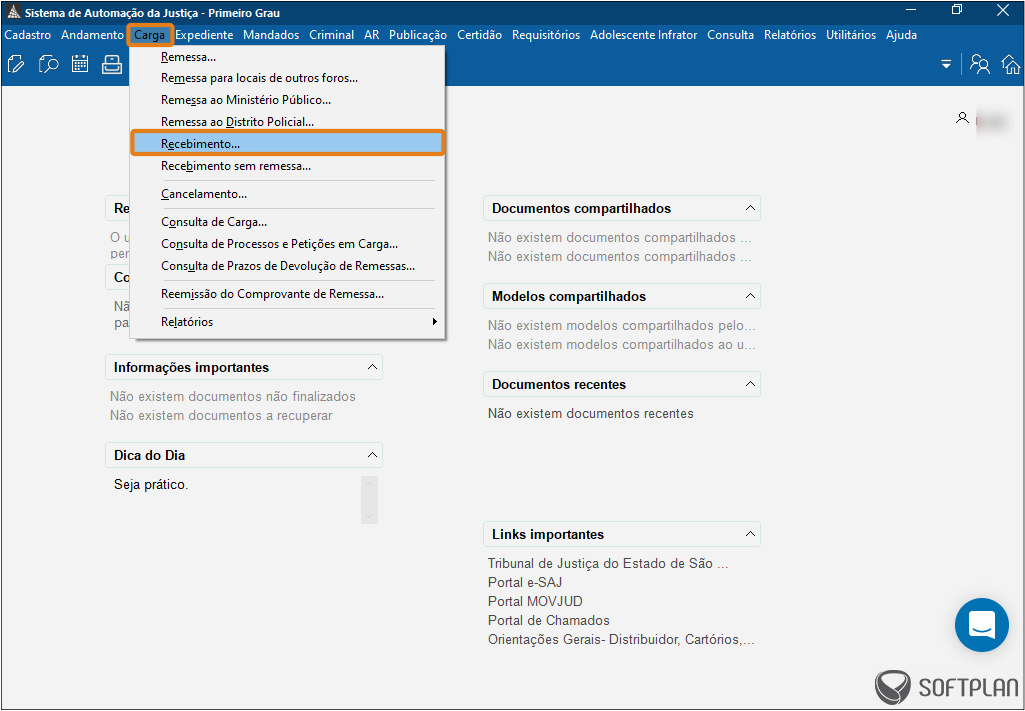Image resolution: width=1025 pixels, height=711 pixels.
Task: Choose Recebimento sem remessa
Action: click(x=288, y=167)
